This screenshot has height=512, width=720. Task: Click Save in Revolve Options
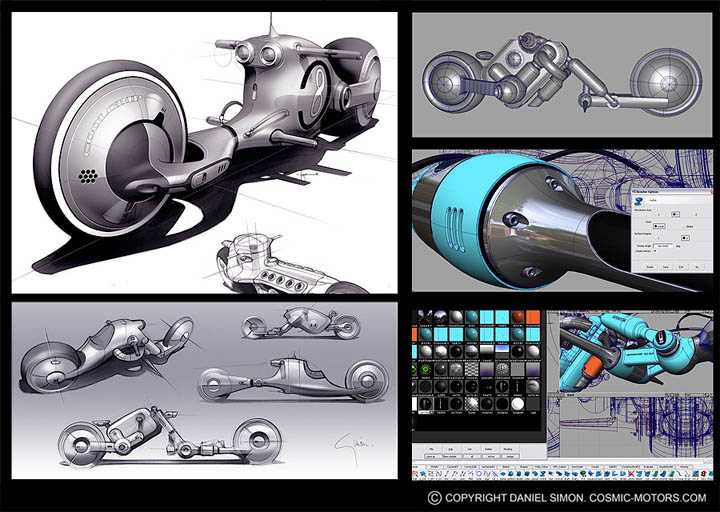665,267
